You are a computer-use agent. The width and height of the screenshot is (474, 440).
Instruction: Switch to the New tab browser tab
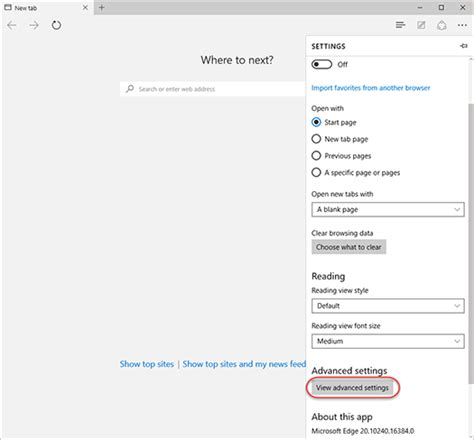(47, 7)
